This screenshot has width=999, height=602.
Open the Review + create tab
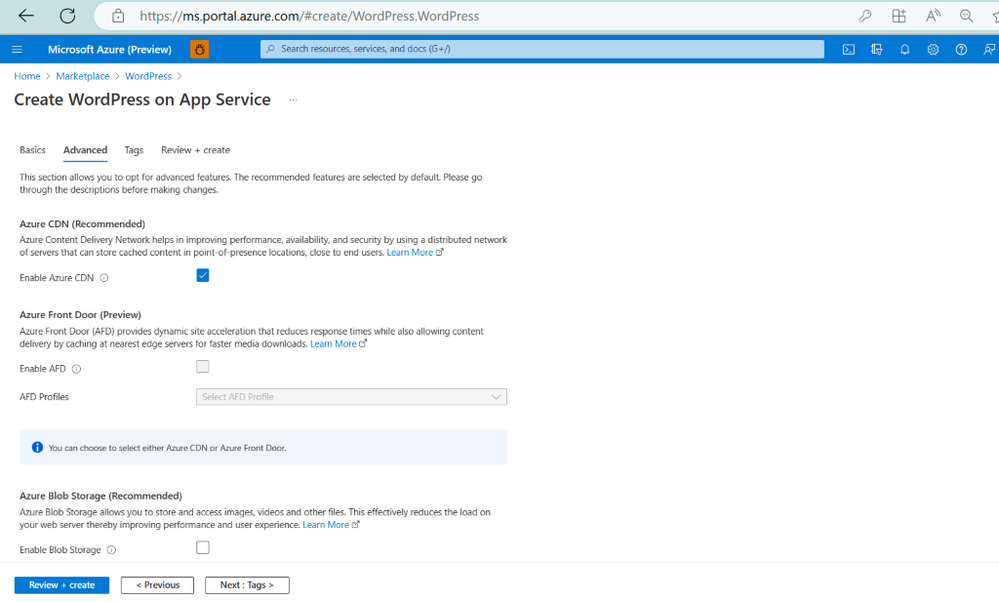tap(196, 150)
